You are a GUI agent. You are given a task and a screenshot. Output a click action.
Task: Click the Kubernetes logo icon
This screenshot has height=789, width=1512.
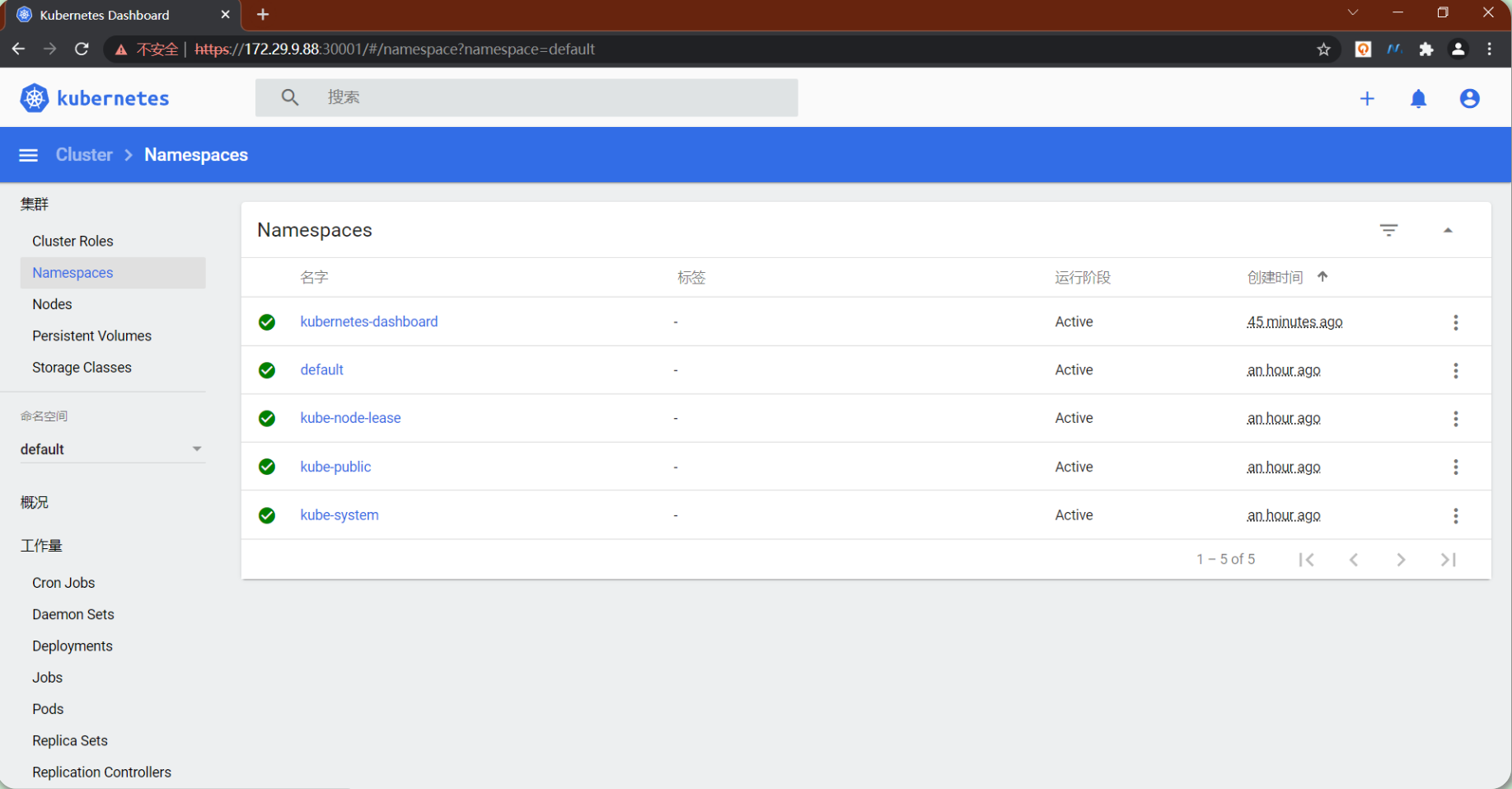[34, 98]
